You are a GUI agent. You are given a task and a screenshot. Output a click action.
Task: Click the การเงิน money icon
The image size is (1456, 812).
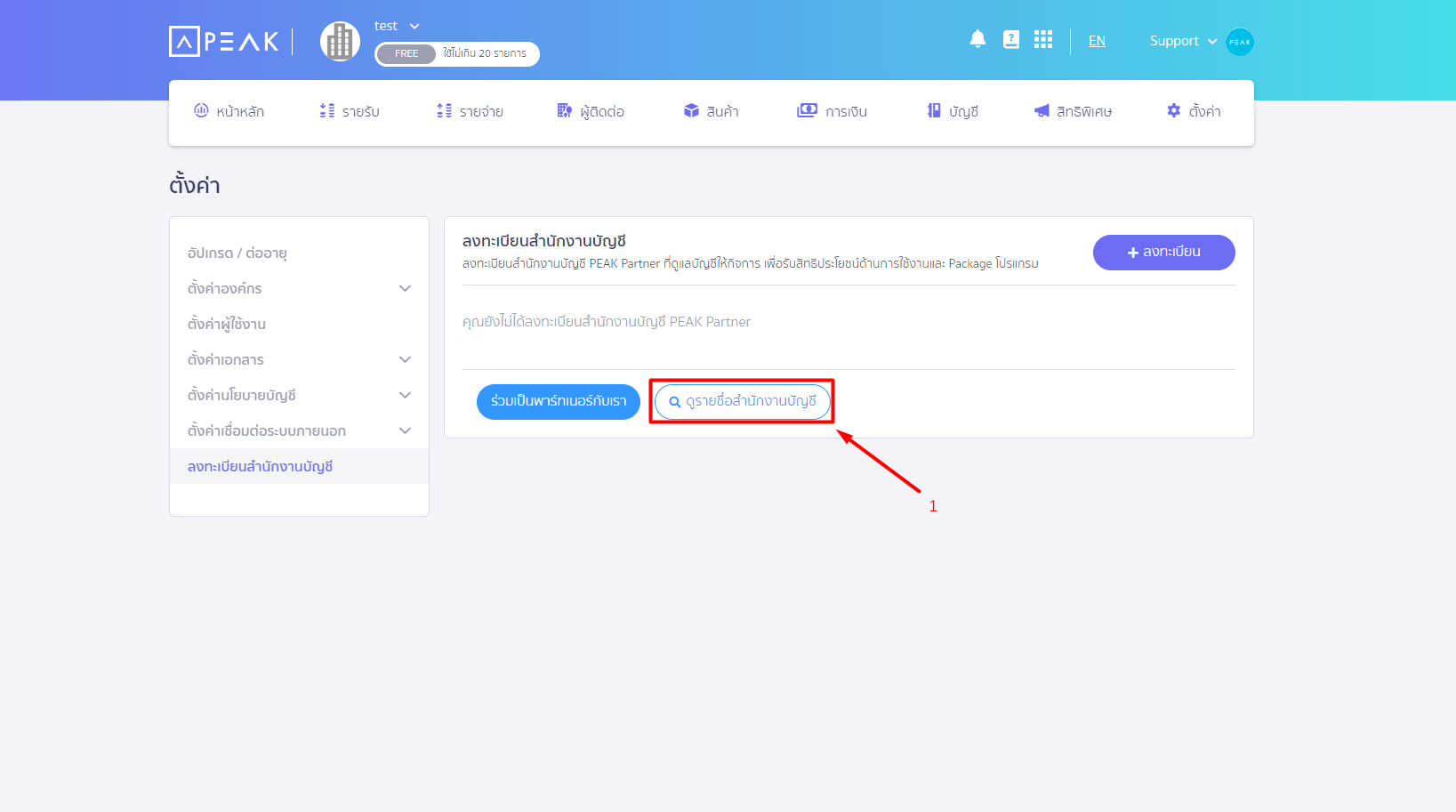click(x=807, y=110)
